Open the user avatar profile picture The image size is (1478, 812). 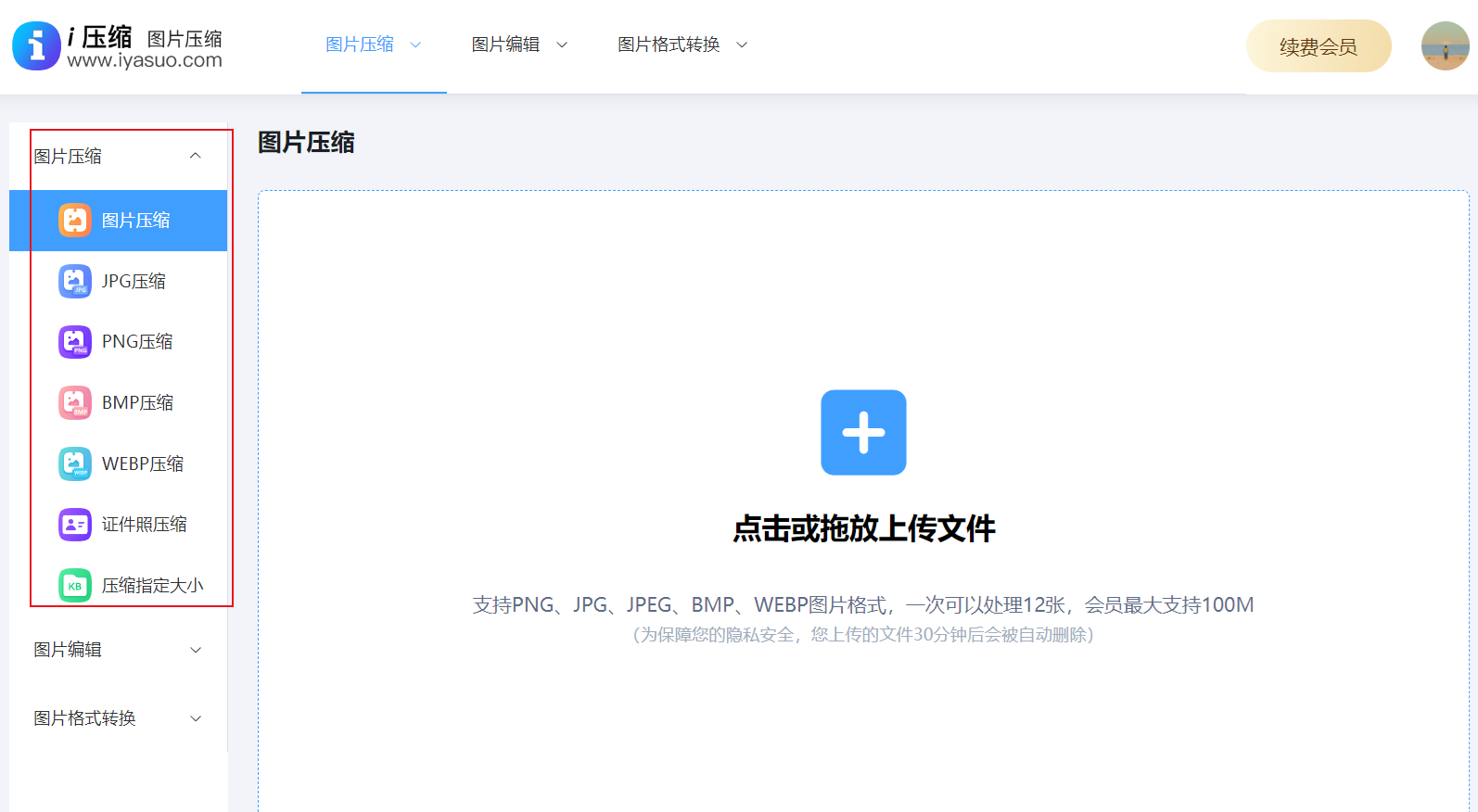point(1445,46)
